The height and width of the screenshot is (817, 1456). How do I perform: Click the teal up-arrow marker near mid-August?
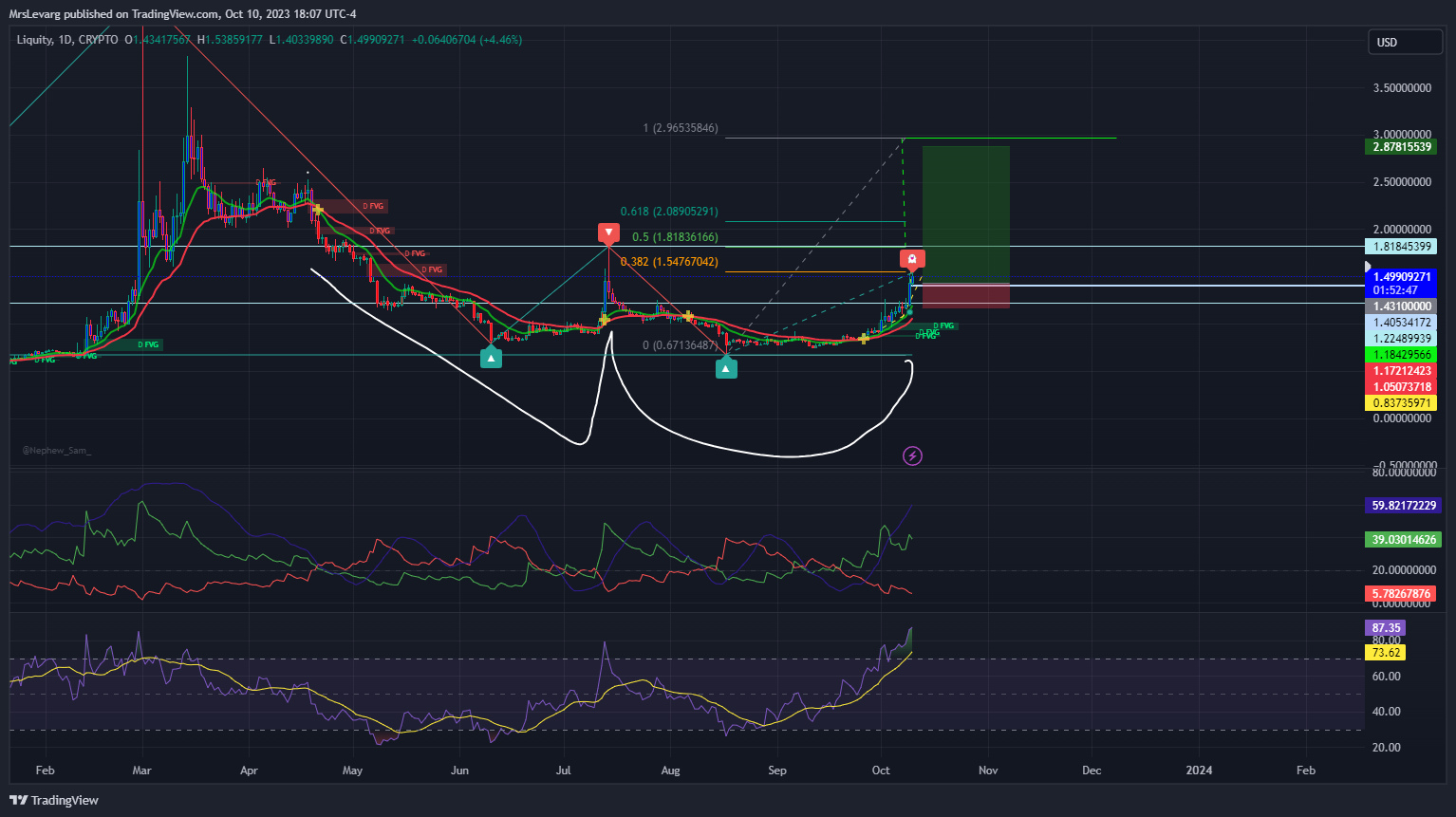(x=726, y=368)
